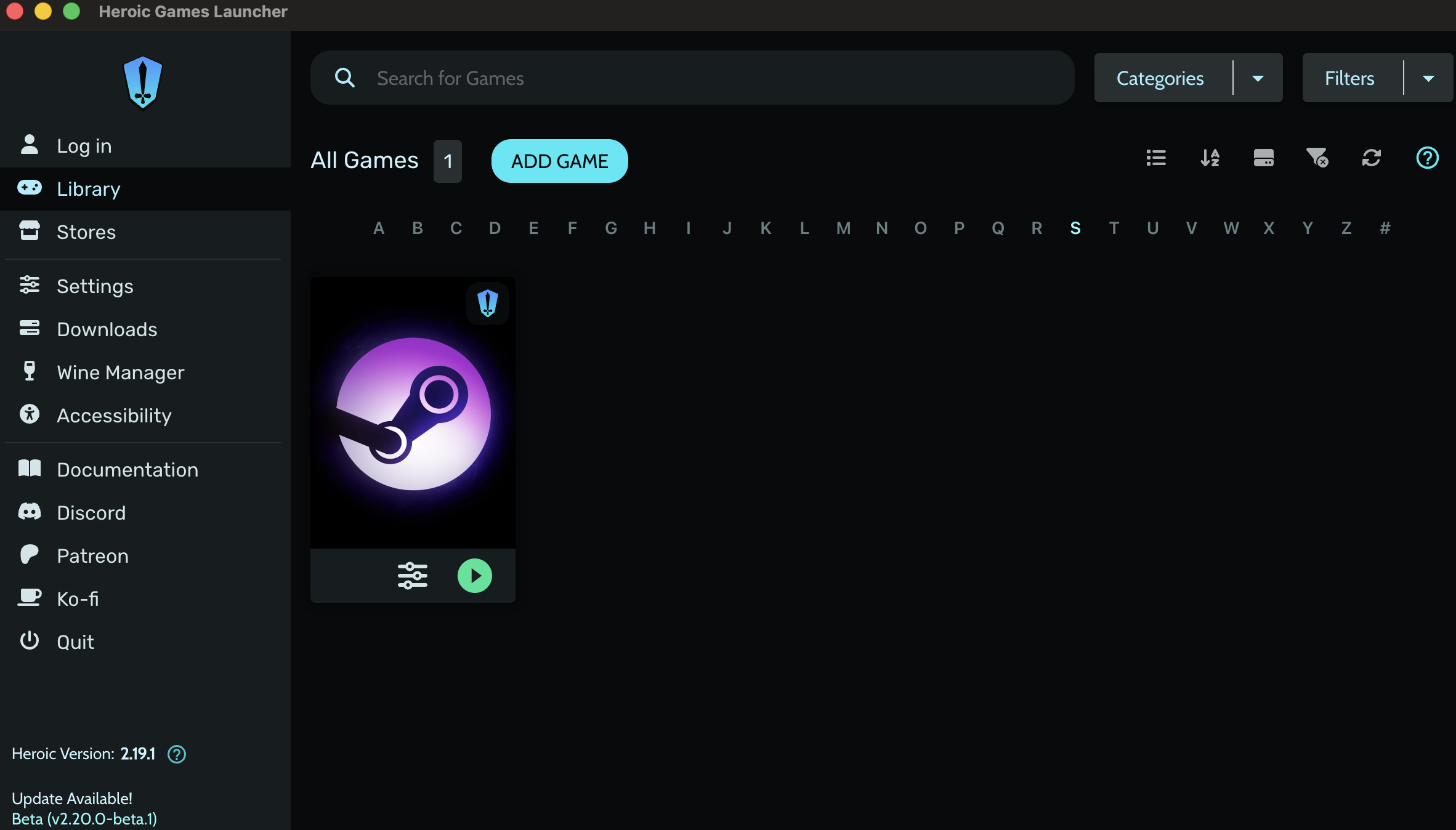Screen dimensions: 1456x830
Task: Open the library help tooltip
Action: coord(1427,158)
